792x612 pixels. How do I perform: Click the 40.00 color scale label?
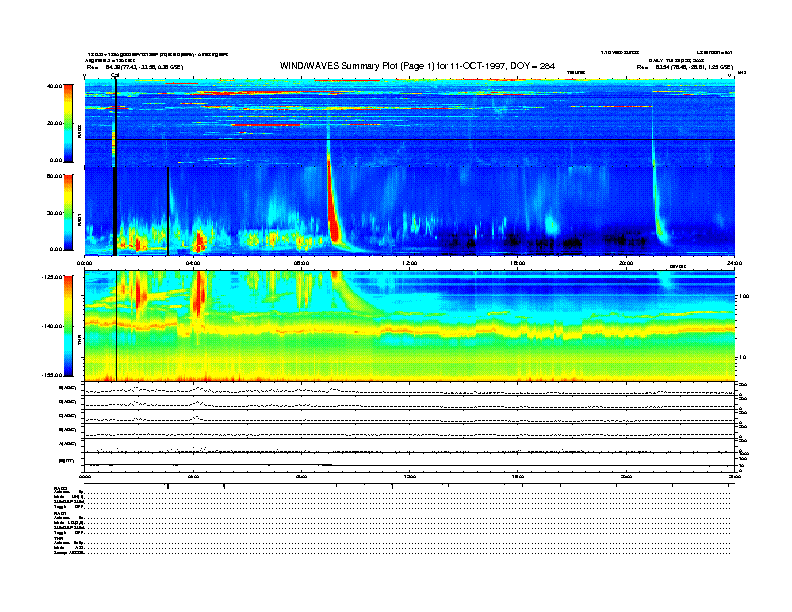point(54,86)
